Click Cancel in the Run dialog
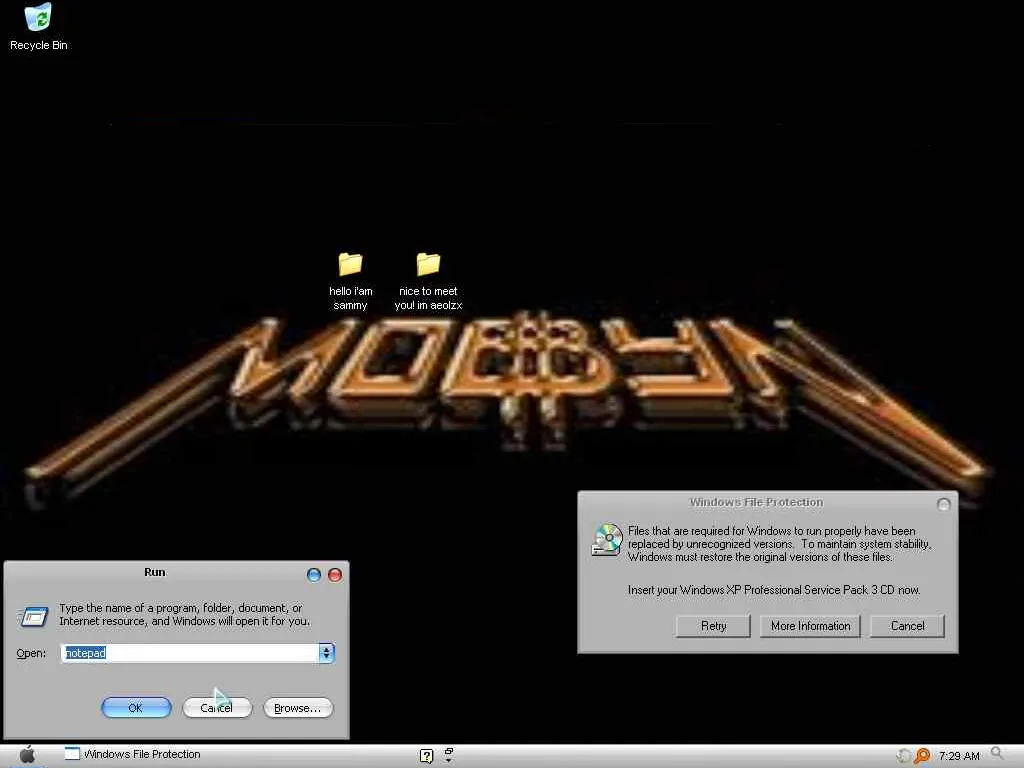This screenshot has height=768, width=1024. coord(217,708)
